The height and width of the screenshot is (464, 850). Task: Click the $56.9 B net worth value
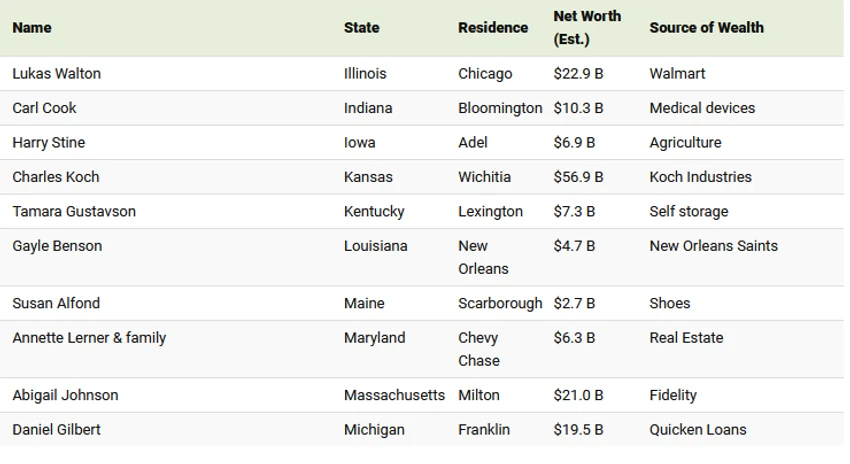click(578, 177)
